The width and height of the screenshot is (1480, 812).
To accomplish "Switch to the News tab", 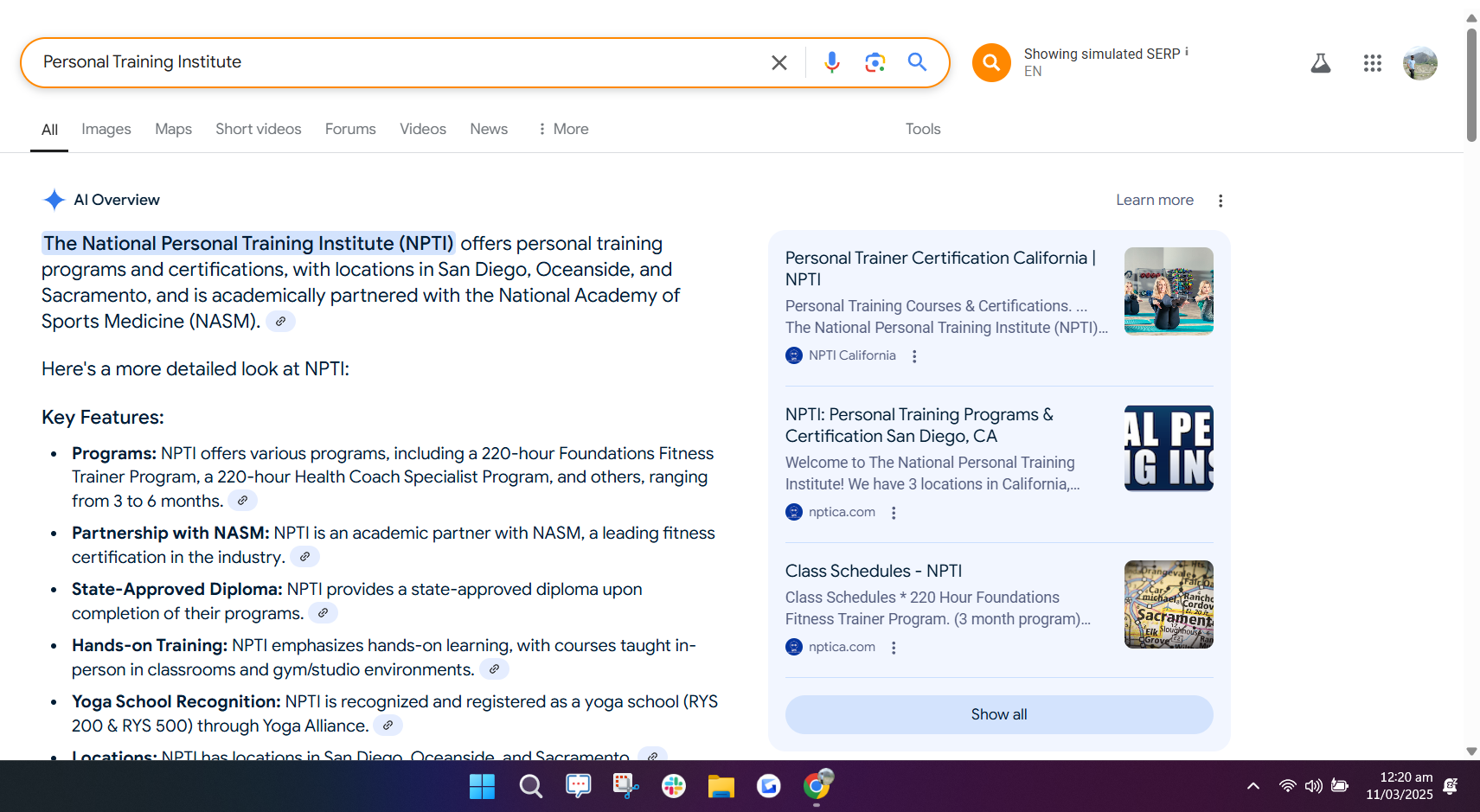I will [x=489, y=129].
